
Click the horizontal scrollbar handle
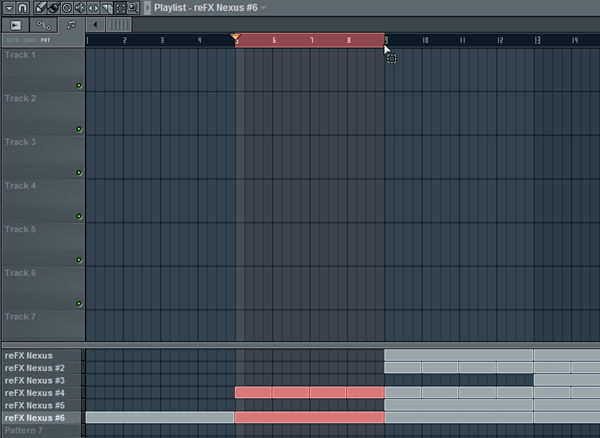[118, 23]
